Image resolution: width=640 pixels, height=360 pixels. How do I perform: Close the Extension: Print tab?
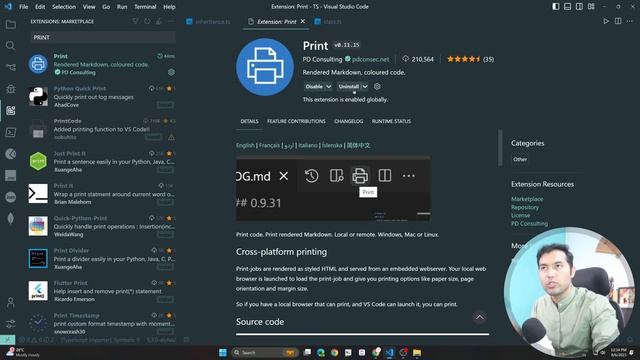[x=303, y=21]
